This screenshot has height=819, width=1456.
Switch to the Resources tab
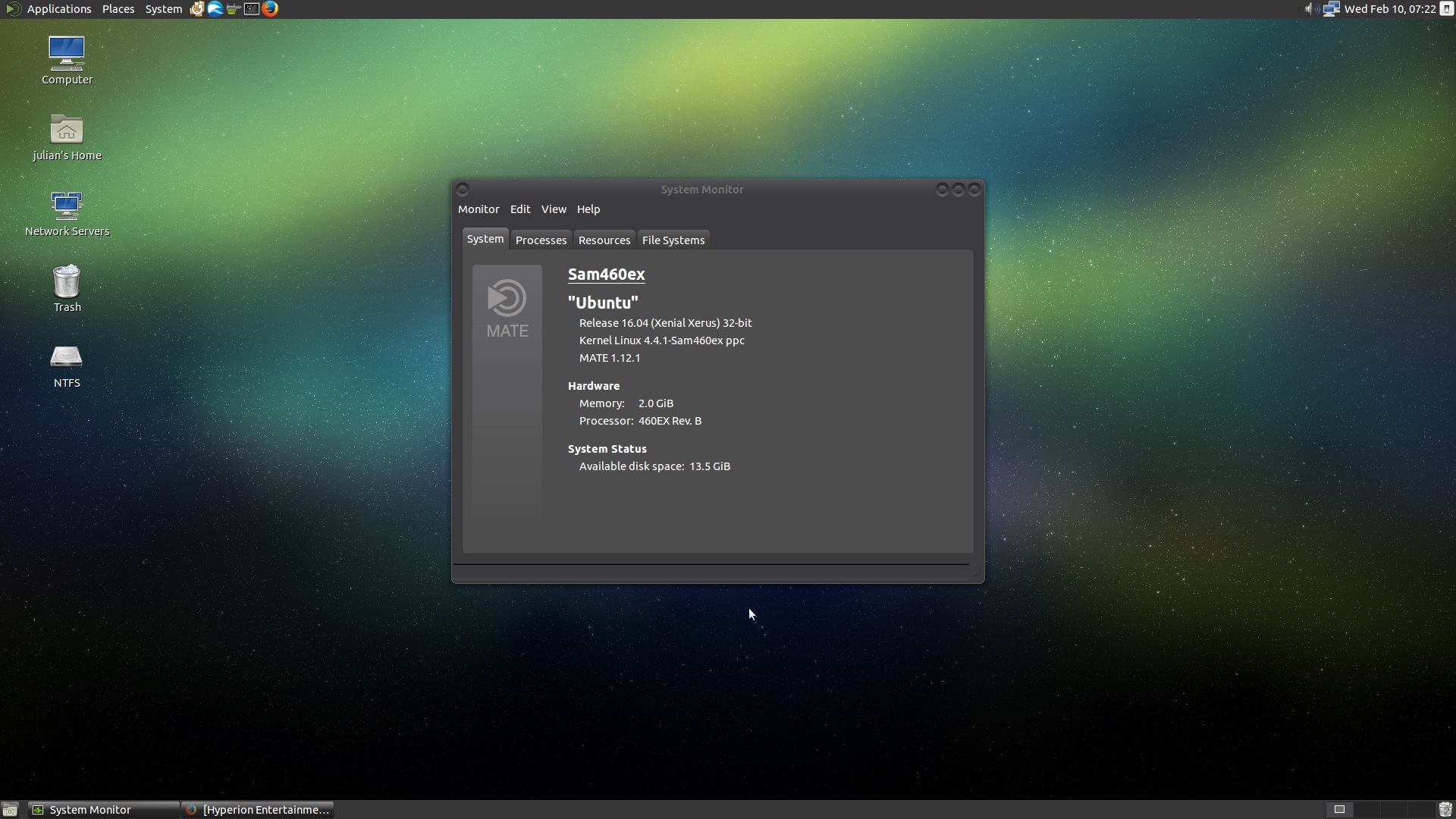pos(604,240)
